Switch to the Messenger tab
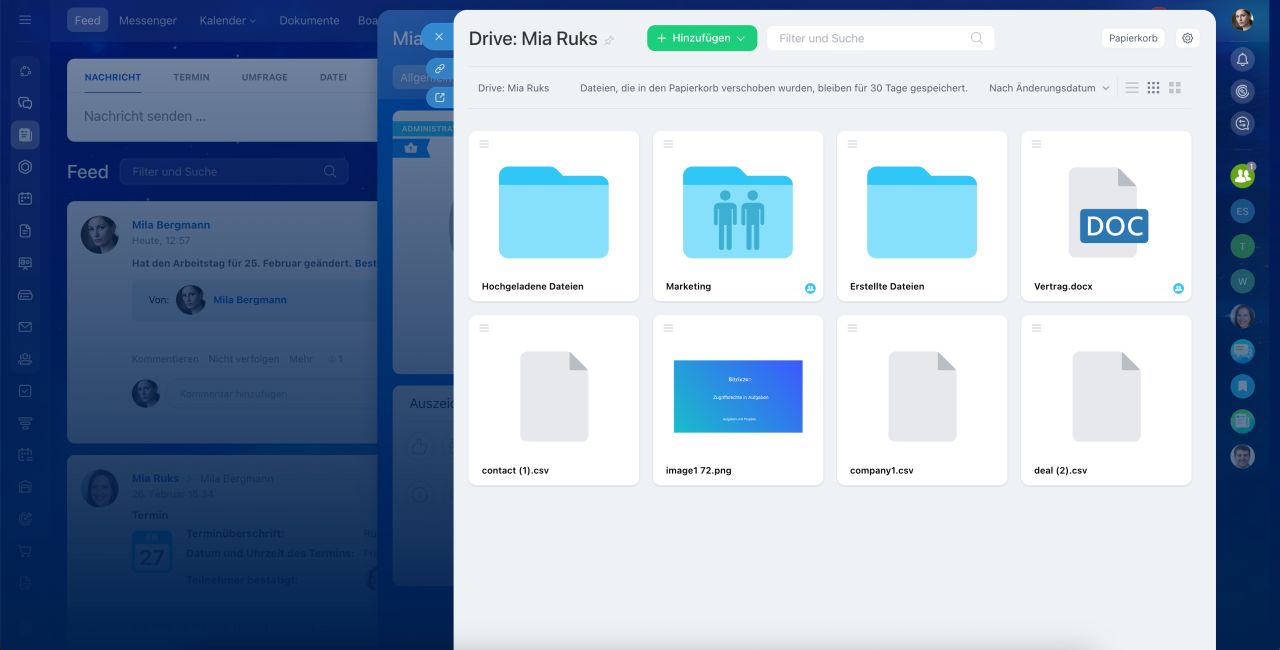1280x650 pixels. (147, 20)
